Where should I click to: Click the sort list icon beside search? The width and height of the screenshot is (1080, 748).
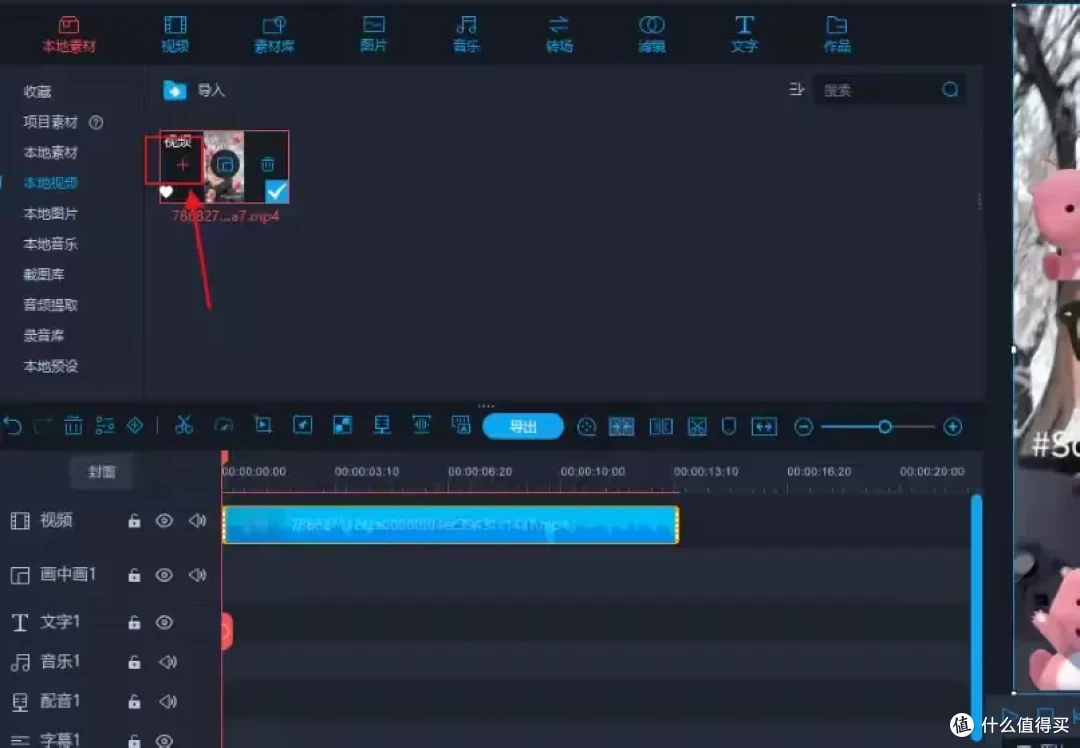pyautogui.click(x=796, y=90)
